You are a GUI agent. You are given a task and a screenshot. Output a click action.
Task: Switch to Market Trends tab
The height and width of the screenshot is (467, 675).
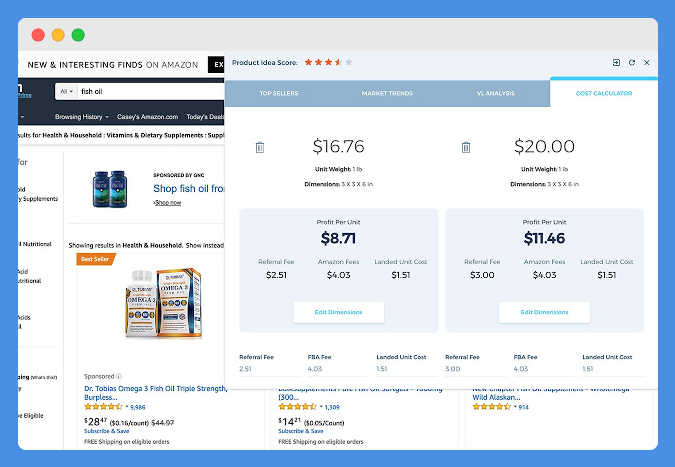pyautogui.click(x=387, y=93)
